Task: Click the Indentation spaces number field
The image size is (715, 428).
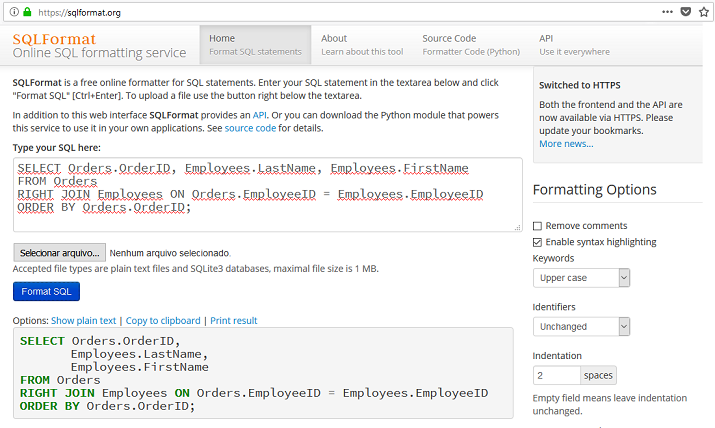Action: 556,375
